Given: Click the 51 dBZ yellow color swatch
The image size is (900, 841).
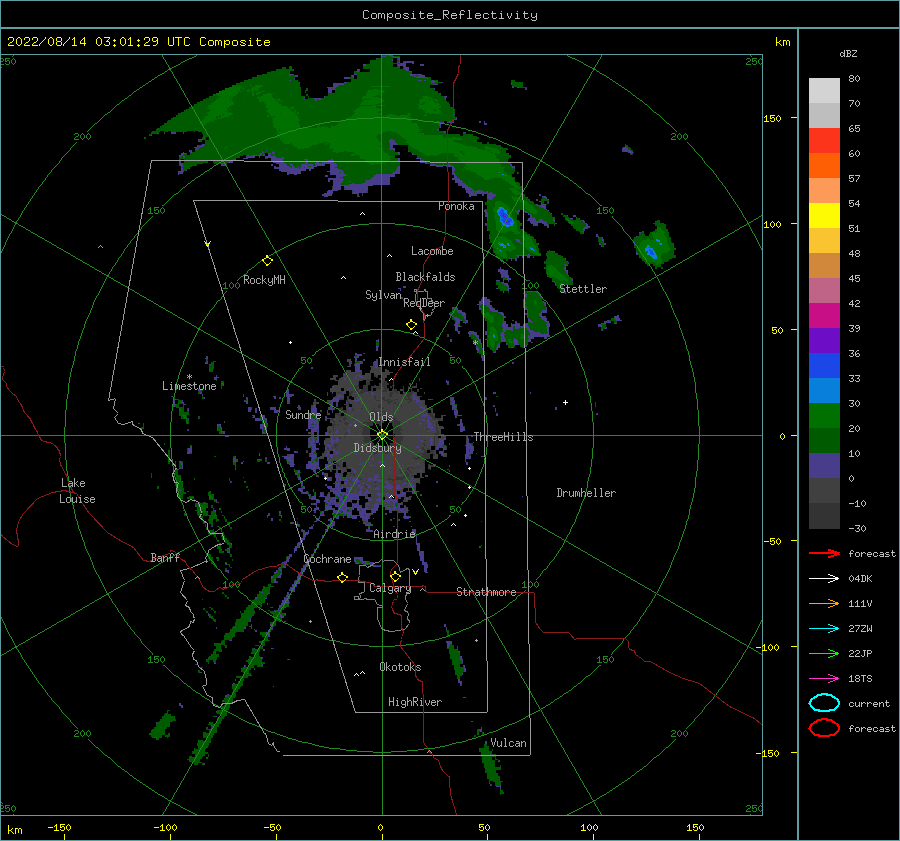Looking at the screenshot, I should 824,215.
